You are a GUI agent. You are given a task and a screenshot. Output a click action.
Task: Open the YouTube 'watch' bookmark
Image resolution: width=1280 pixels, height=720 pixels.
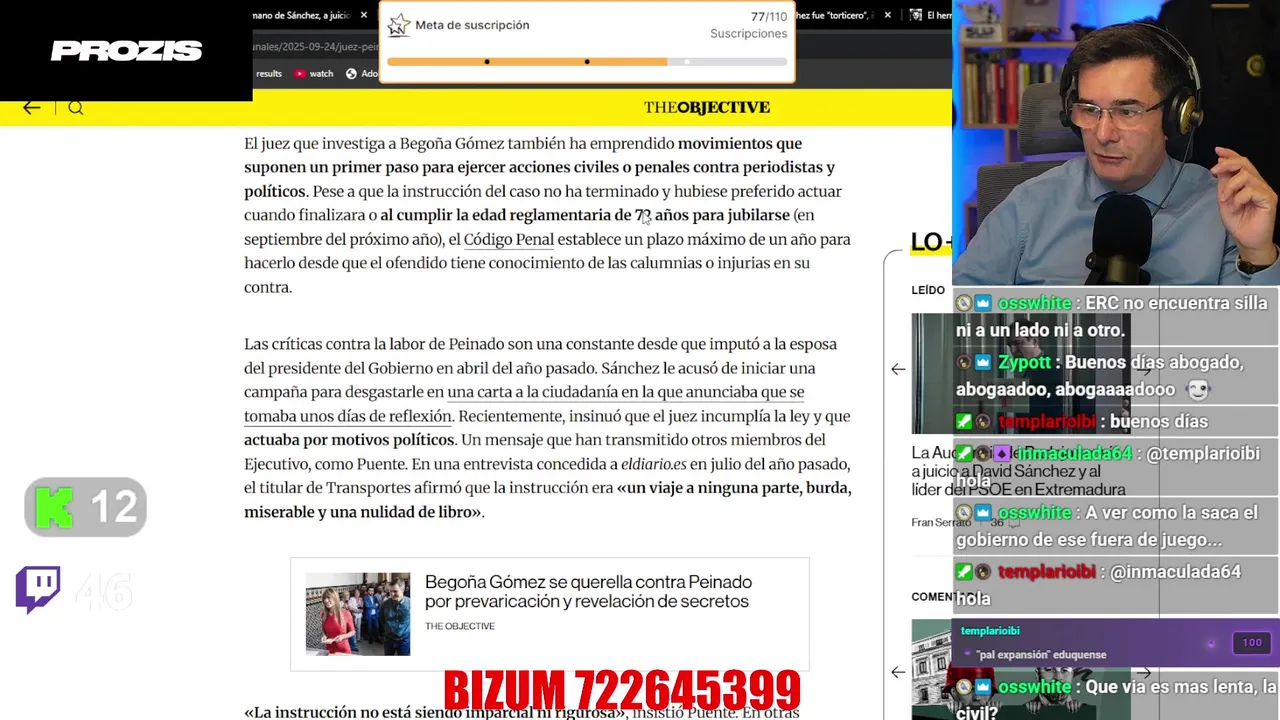pos(314,73)
